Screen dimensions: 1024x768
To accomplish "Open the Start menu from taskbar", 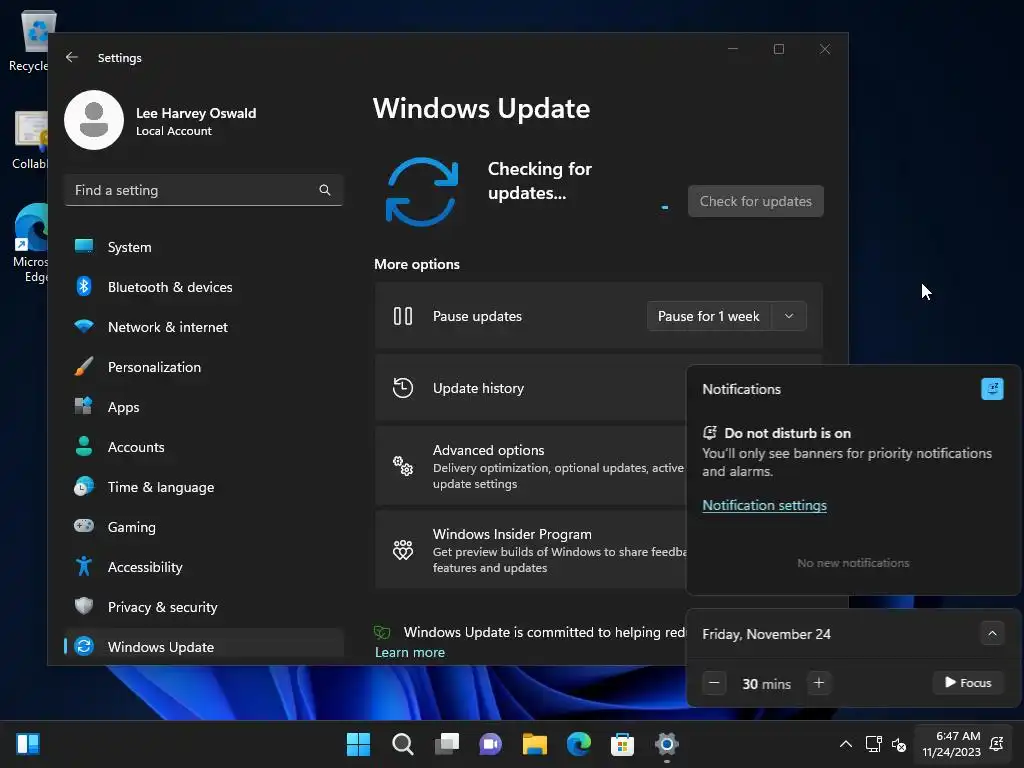I will tap(359, 744).
